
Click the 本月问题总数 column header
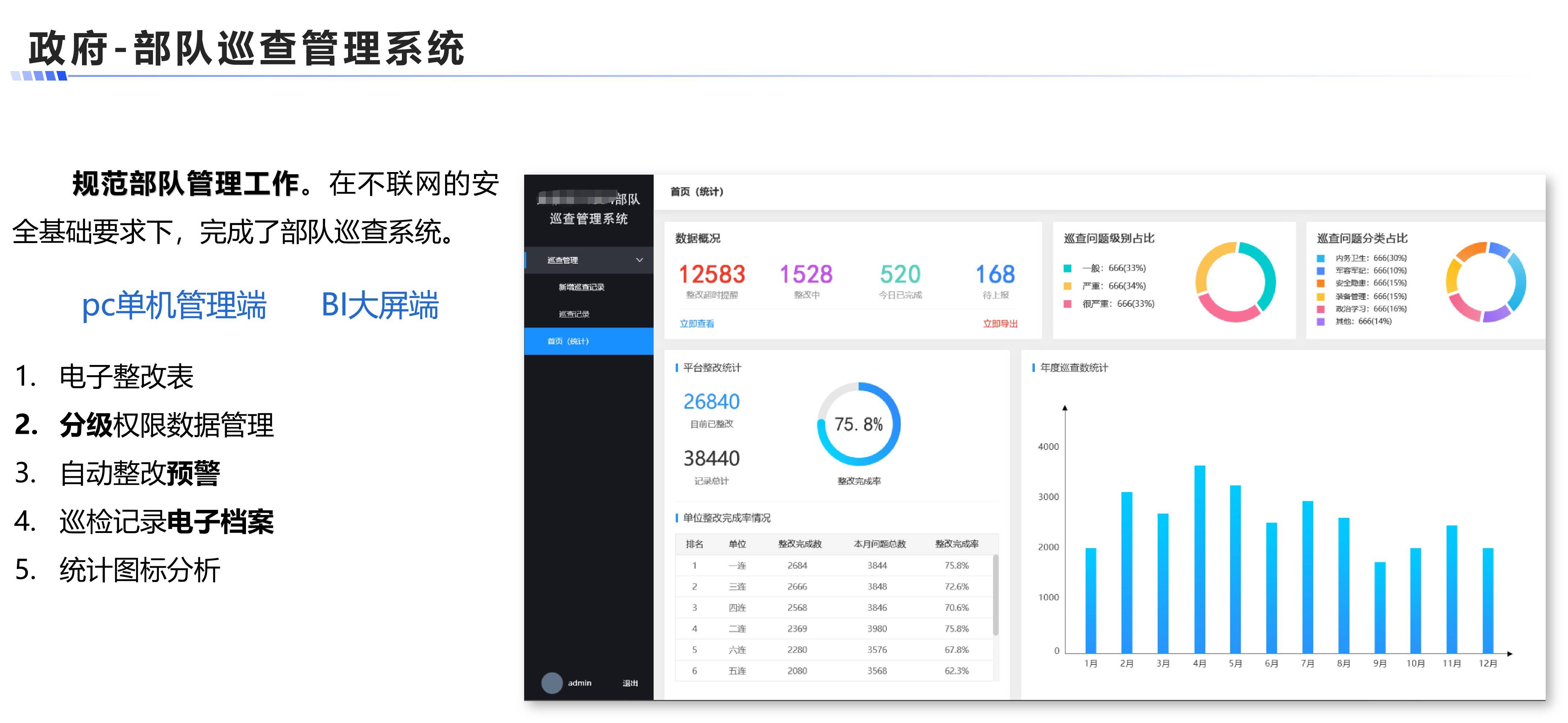coord(880,544)
